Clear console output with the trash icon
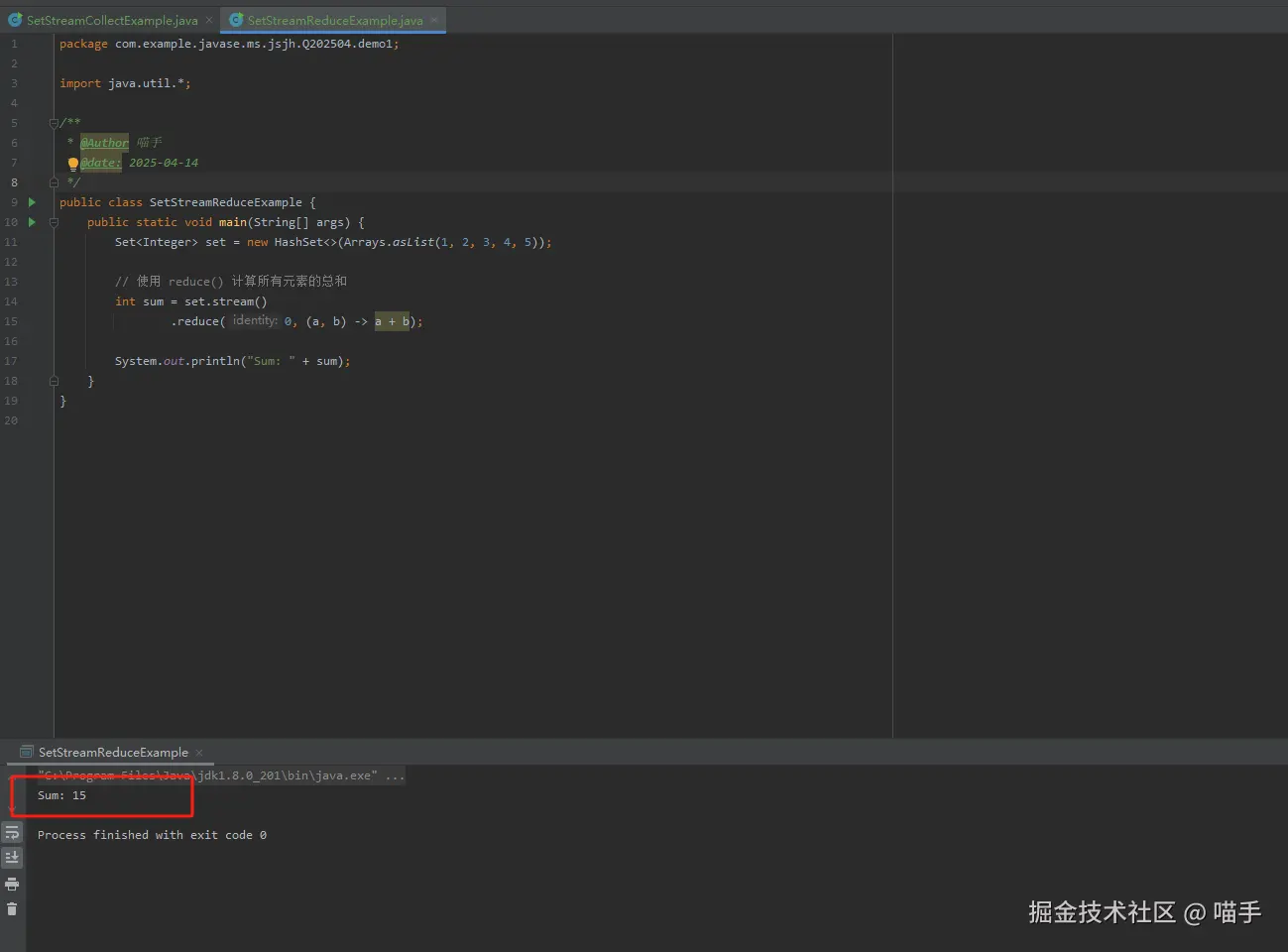 [12, 908]
